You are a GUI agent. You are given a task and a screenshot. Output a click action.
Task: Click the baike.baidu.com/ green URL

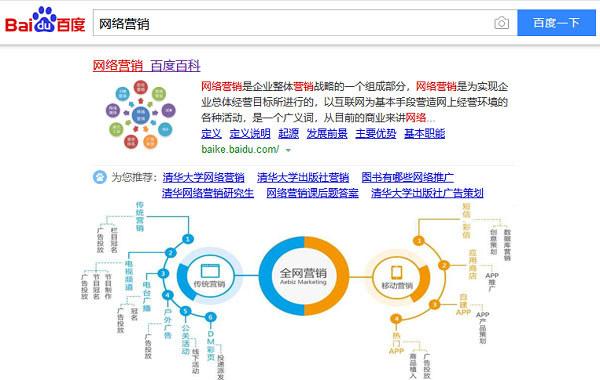click(240, 149)
